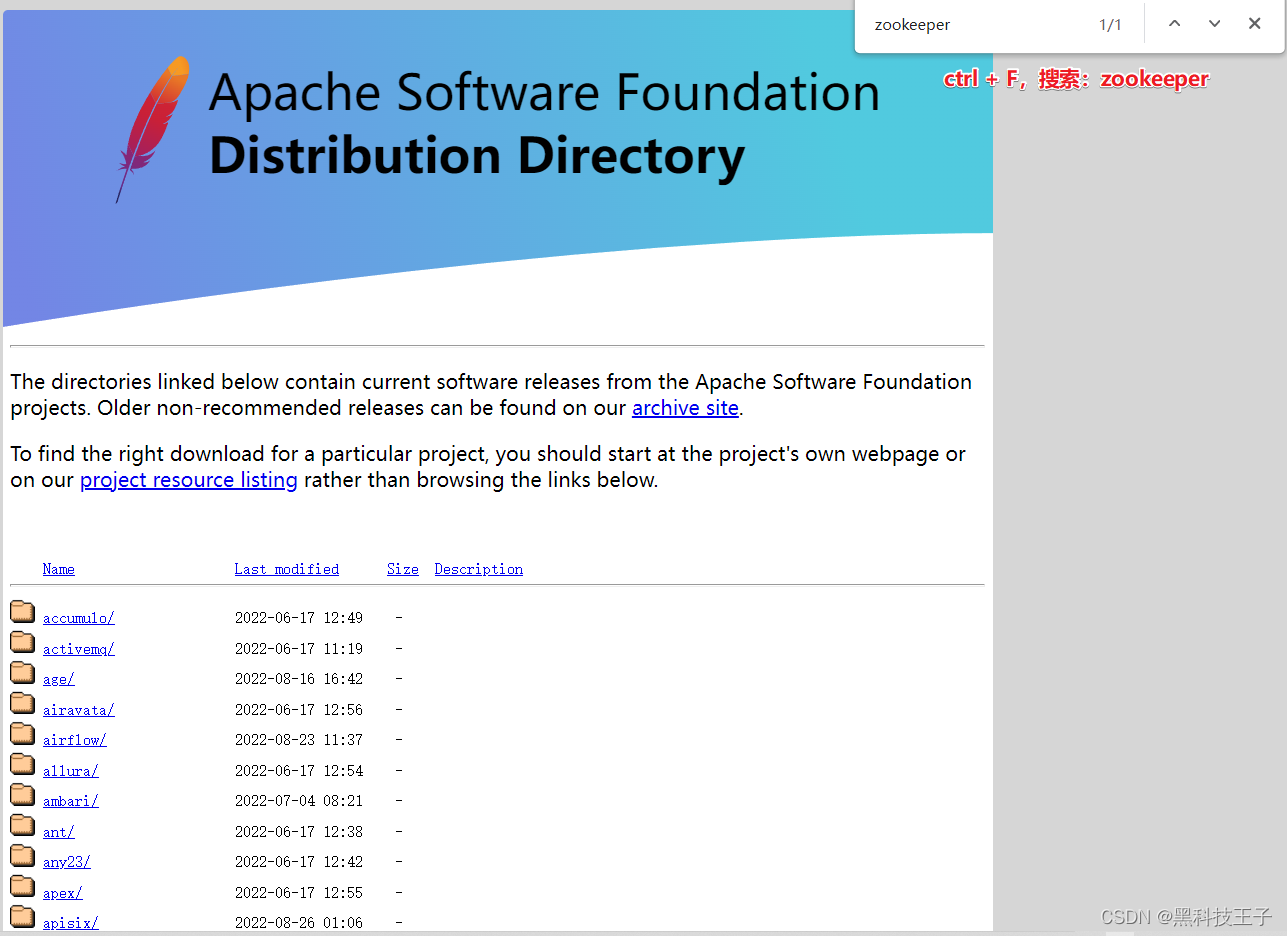Image resolution: width=1287 pixels, height=936 pixels.
Task: Open the apex/ directory link
Action: [63, 893]
